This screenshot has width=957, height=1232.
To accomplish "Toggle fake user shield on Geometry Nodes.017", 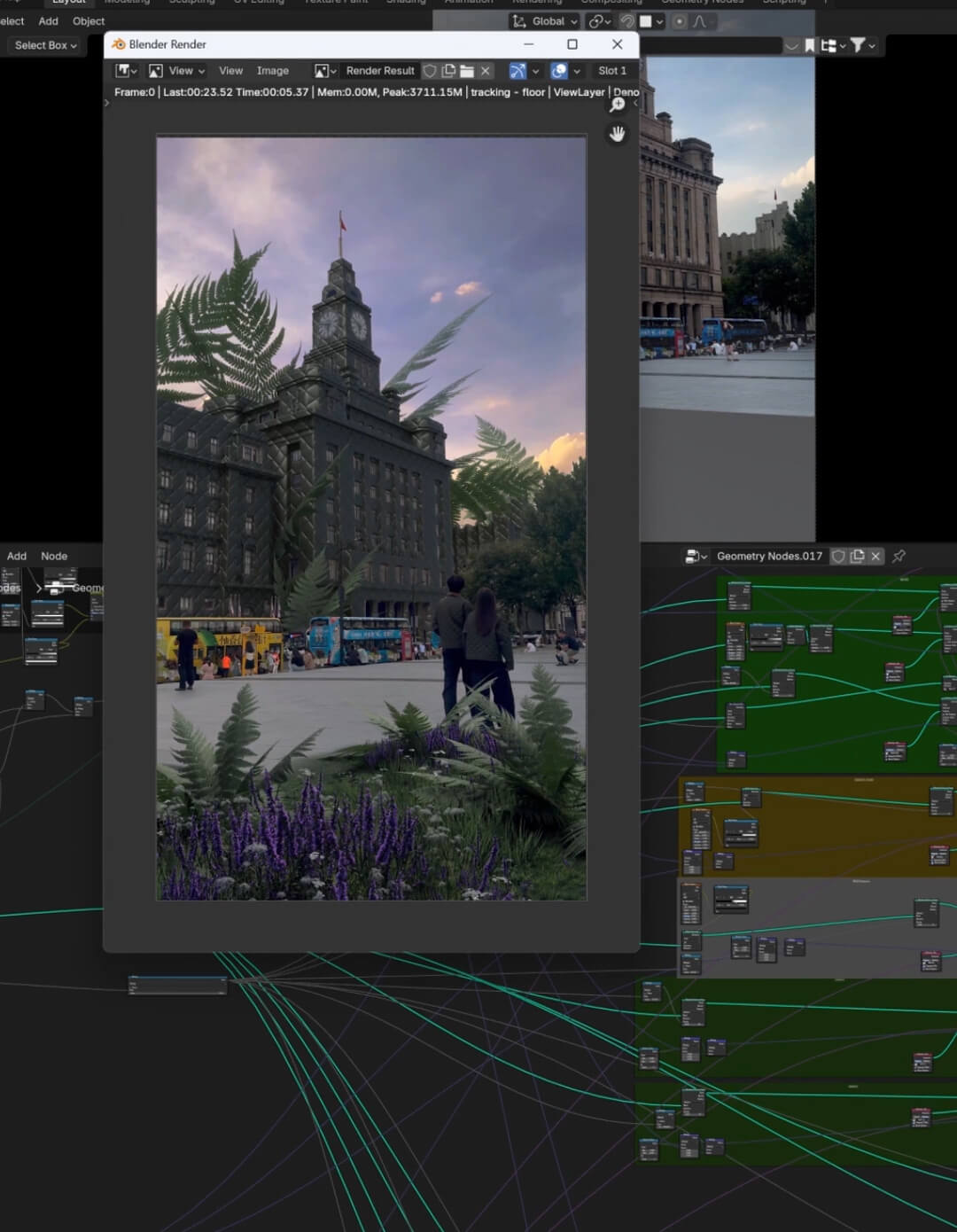I will (x=838, y=556).
